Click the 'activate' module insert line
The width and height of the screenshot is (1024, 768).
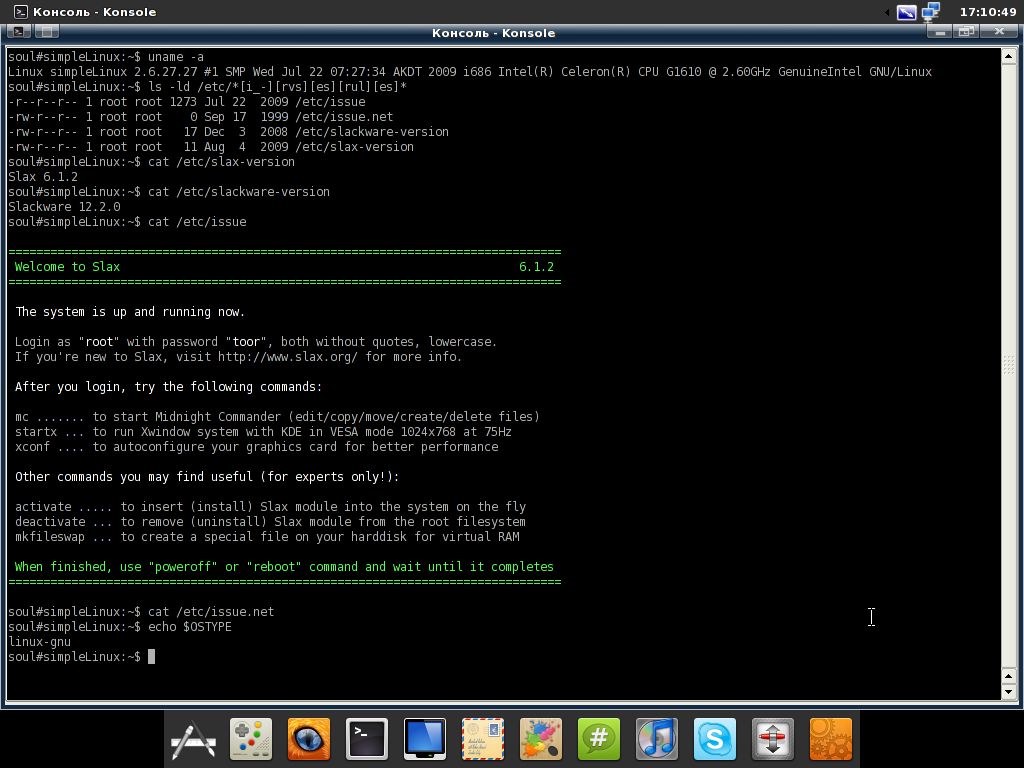pos(270,506)
